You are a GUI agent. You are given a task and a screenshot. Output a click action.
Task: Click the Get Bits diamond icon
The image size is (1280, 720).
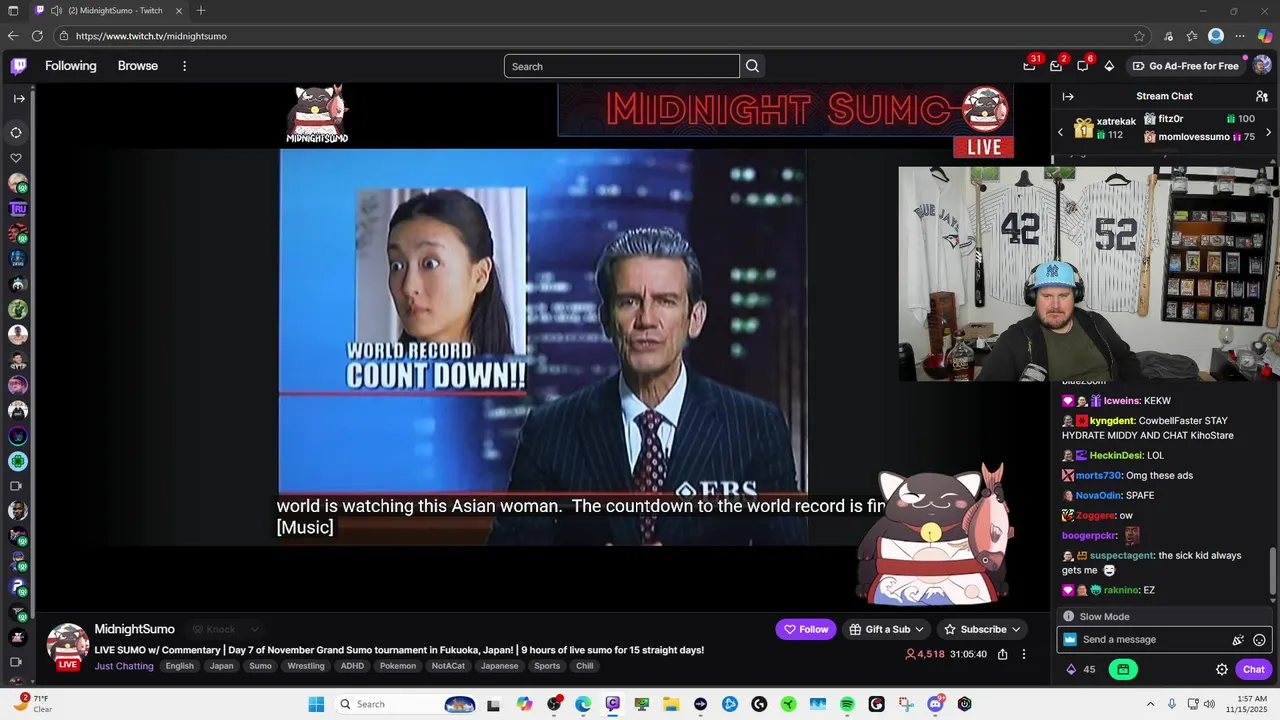click(x=1109, y=66)
